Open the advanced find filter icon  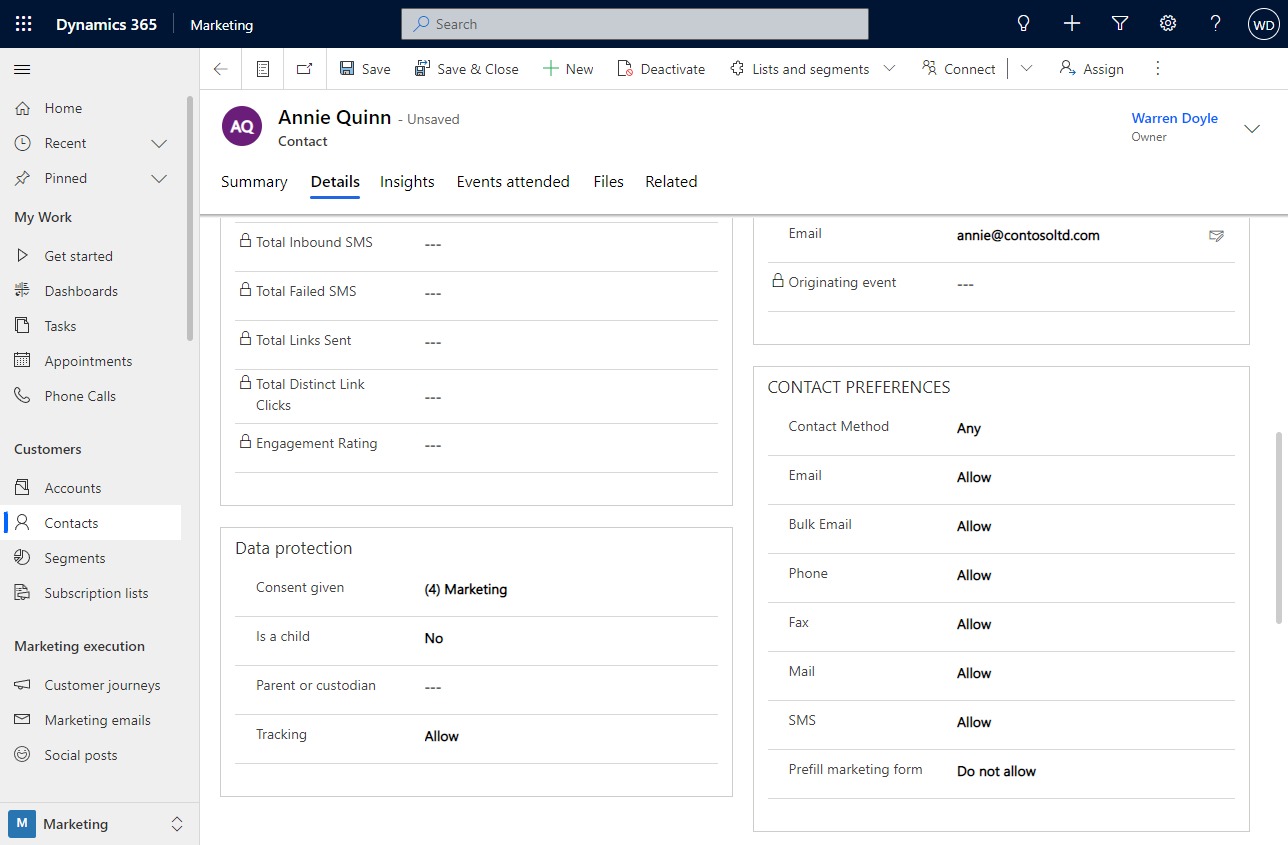(x=1120, y=24)
